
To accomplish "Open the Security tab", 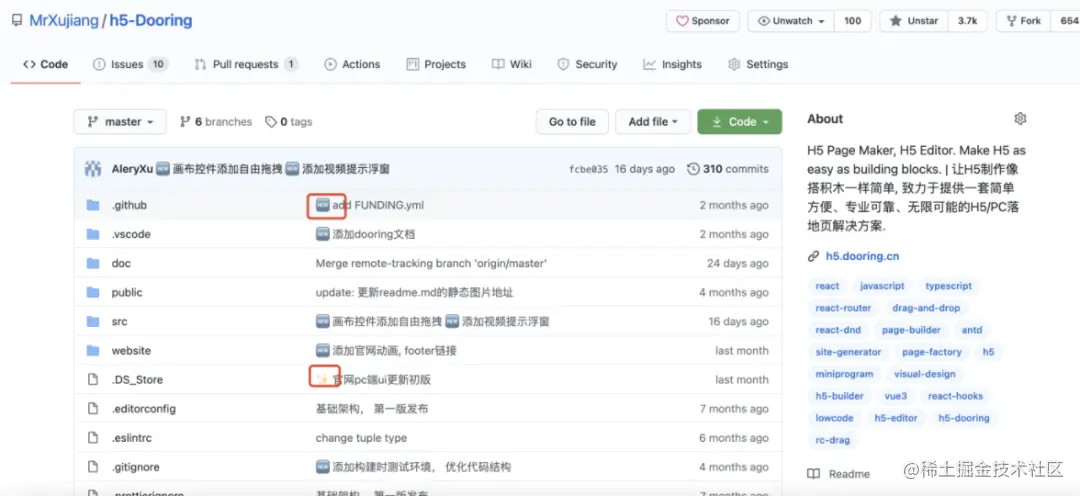I will [587, 64].
